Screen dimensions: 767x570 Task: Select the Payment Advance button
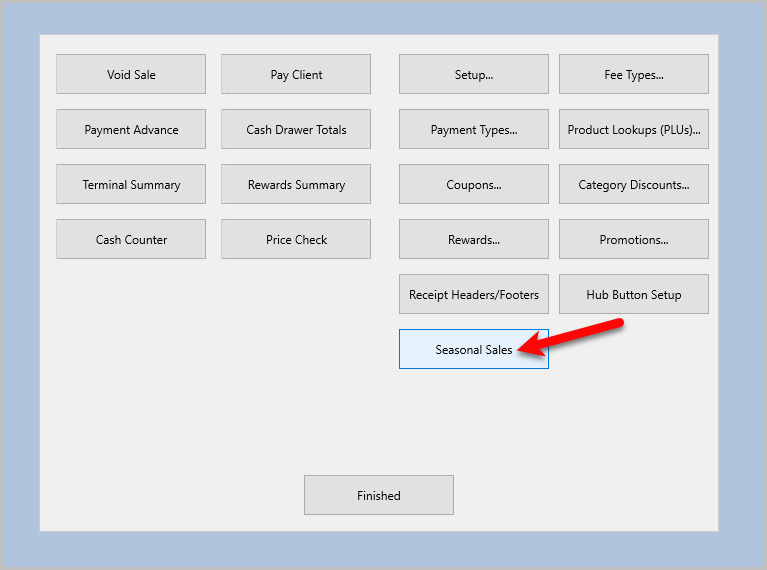[131, 129]
